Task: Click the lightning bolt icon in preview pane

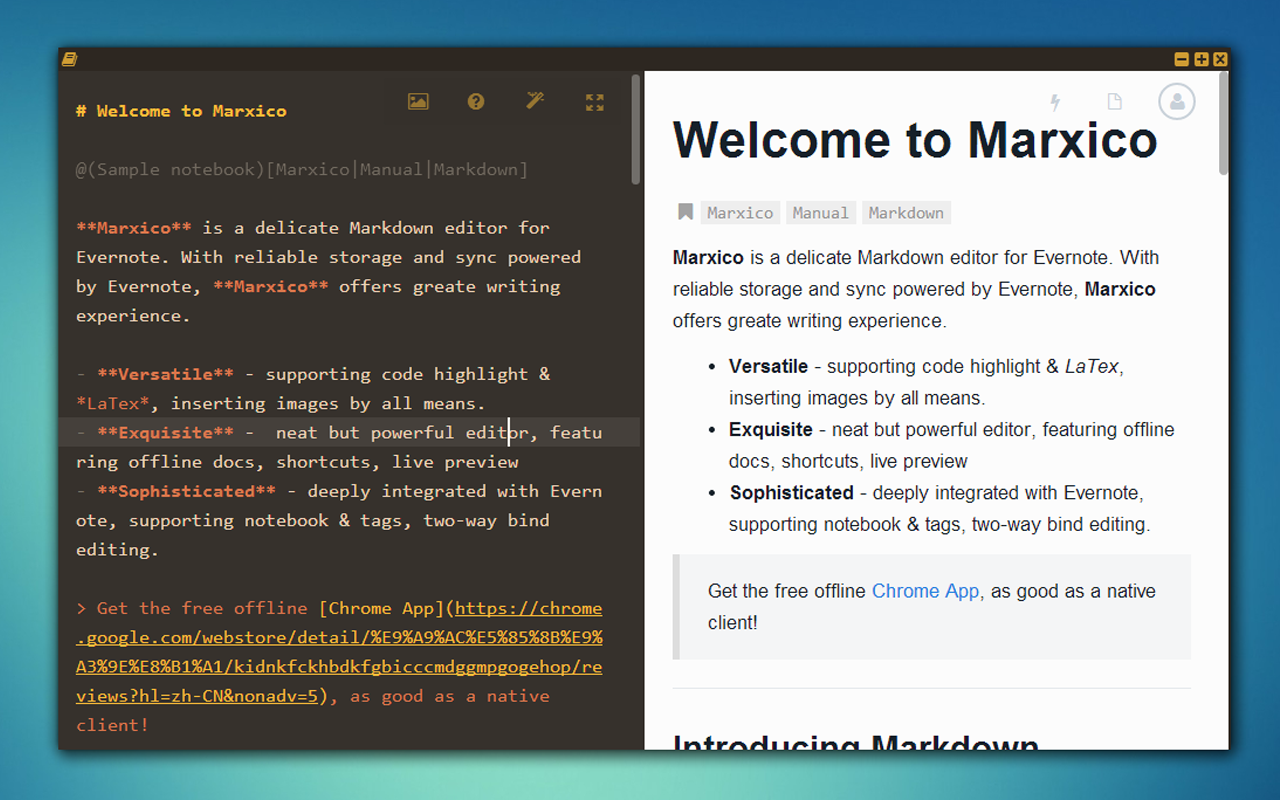Action: pos(1055,101)
